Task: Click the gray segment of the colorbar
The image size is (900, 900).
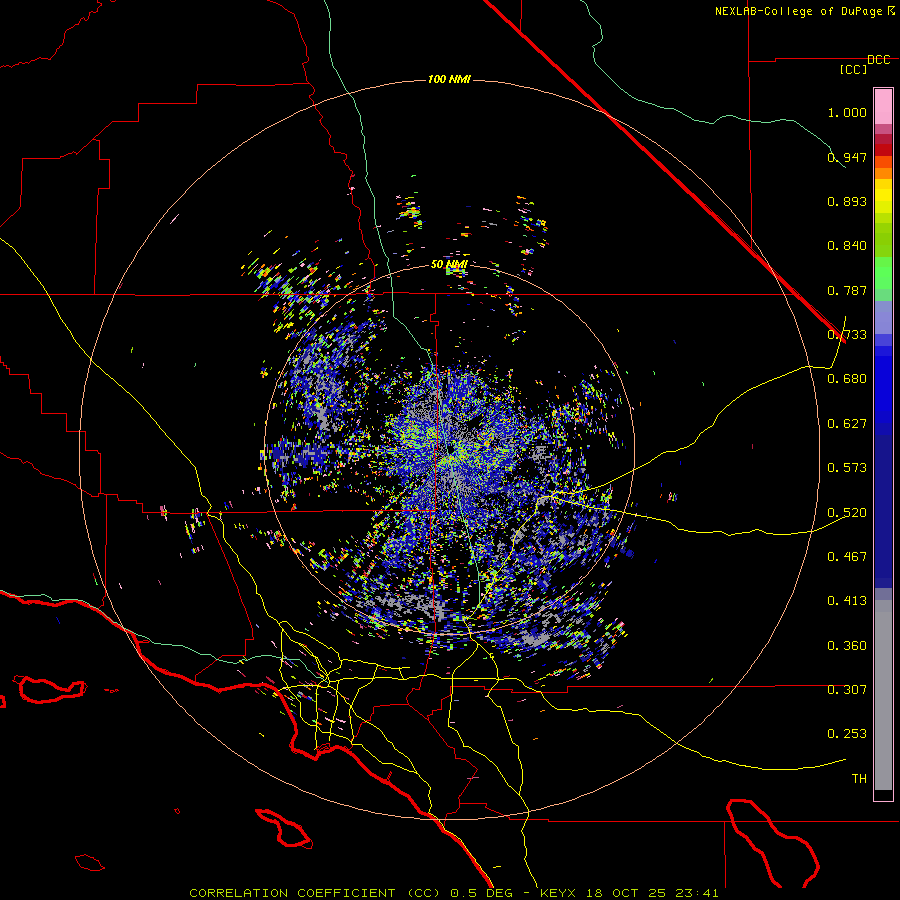Action: pos(883,695)
